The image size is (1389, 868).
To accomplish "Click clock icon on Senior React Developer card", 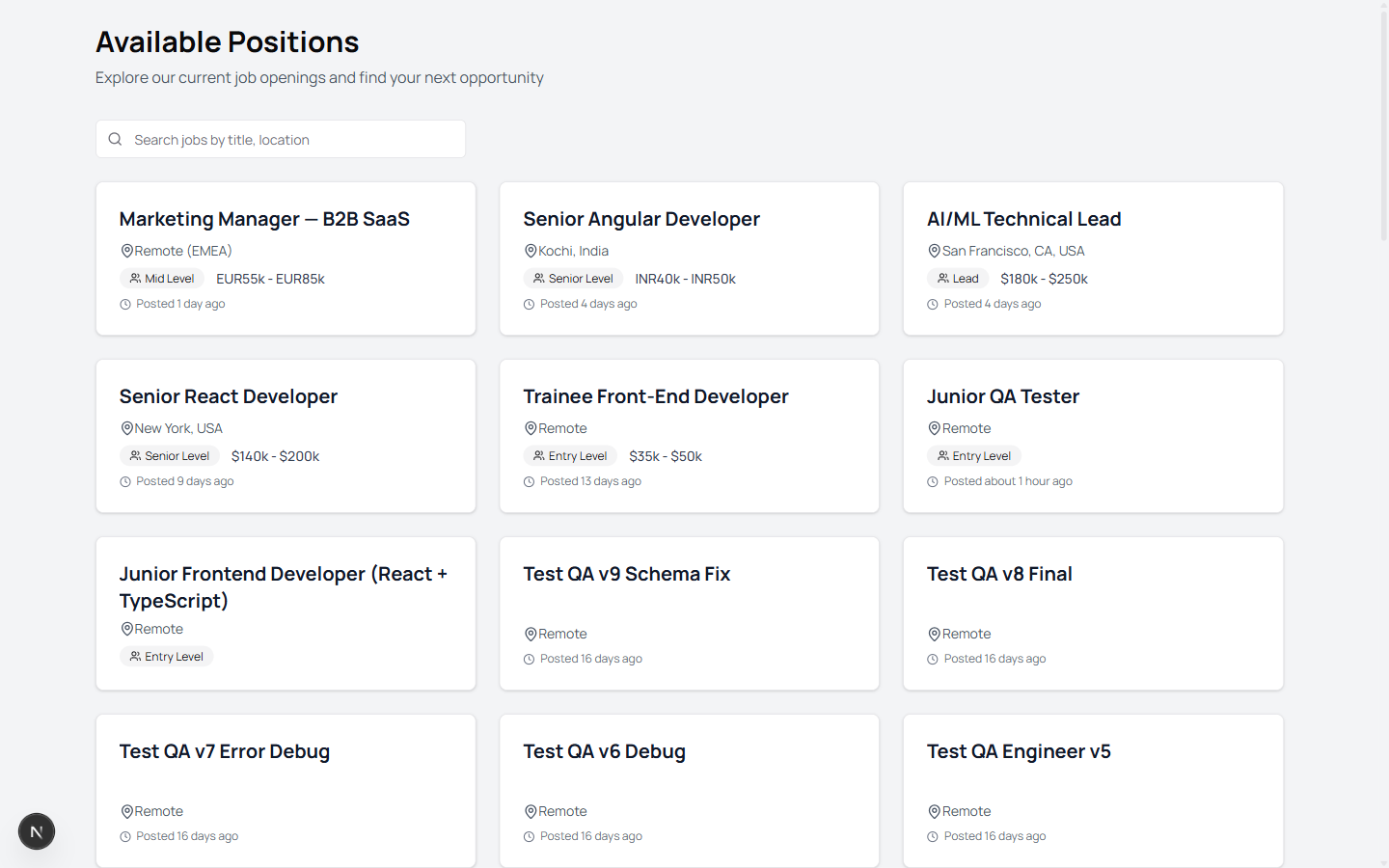I will pos(125,481).
